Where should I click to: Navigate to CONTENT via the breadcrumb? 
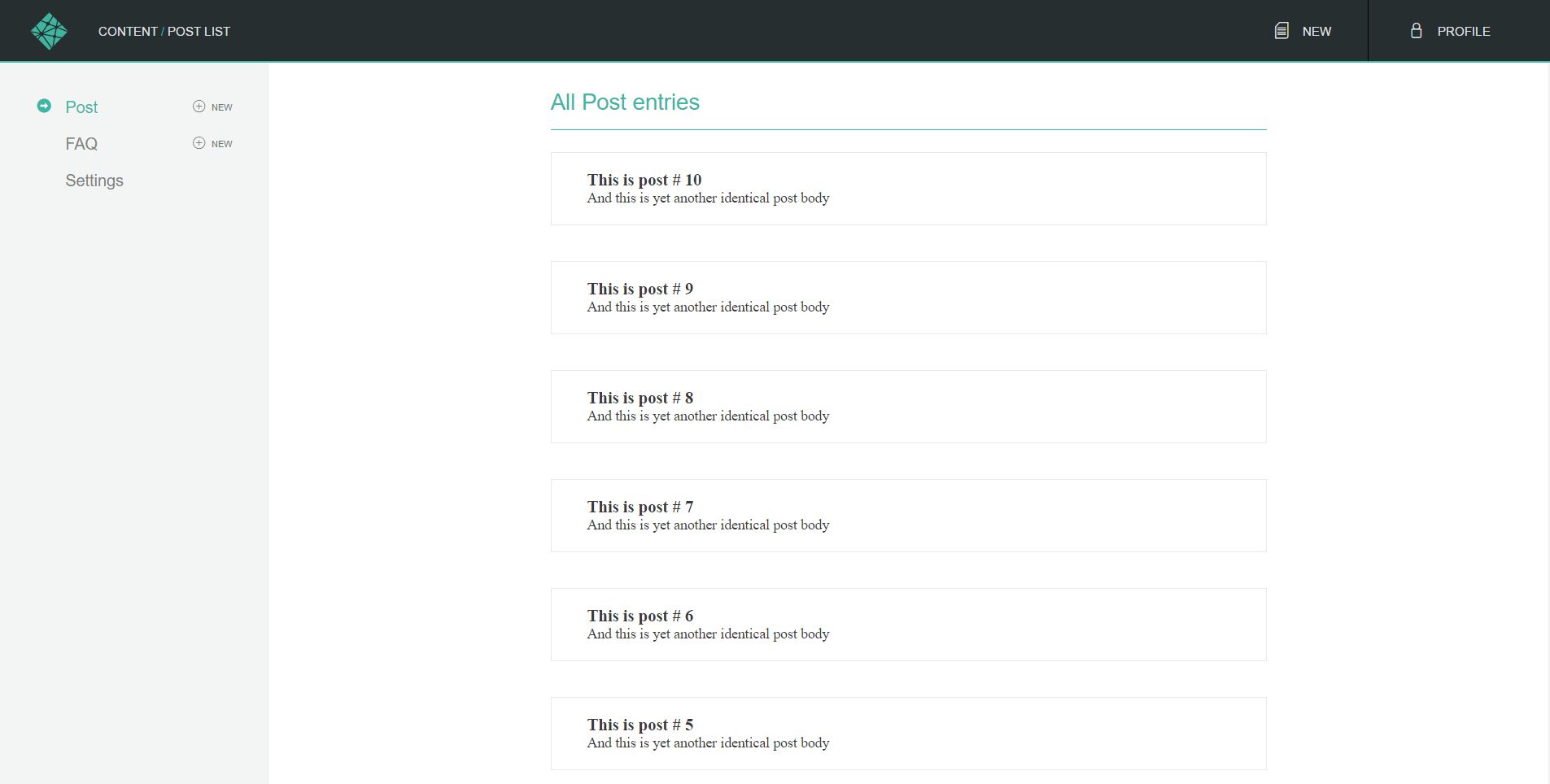click(x=128, y=31)
